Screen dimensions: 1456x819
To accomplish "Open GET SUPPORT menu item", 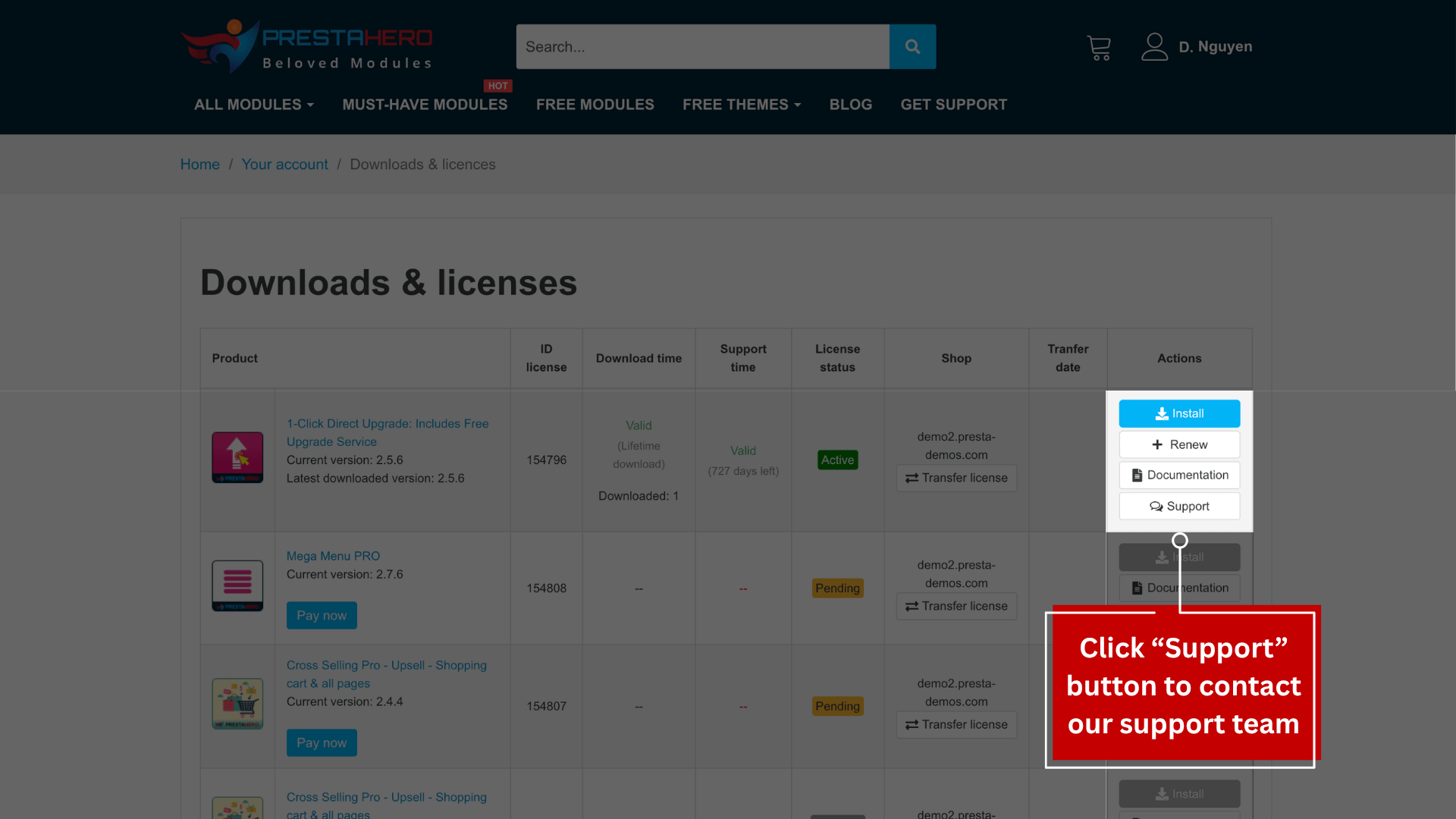I will point(953,105).
